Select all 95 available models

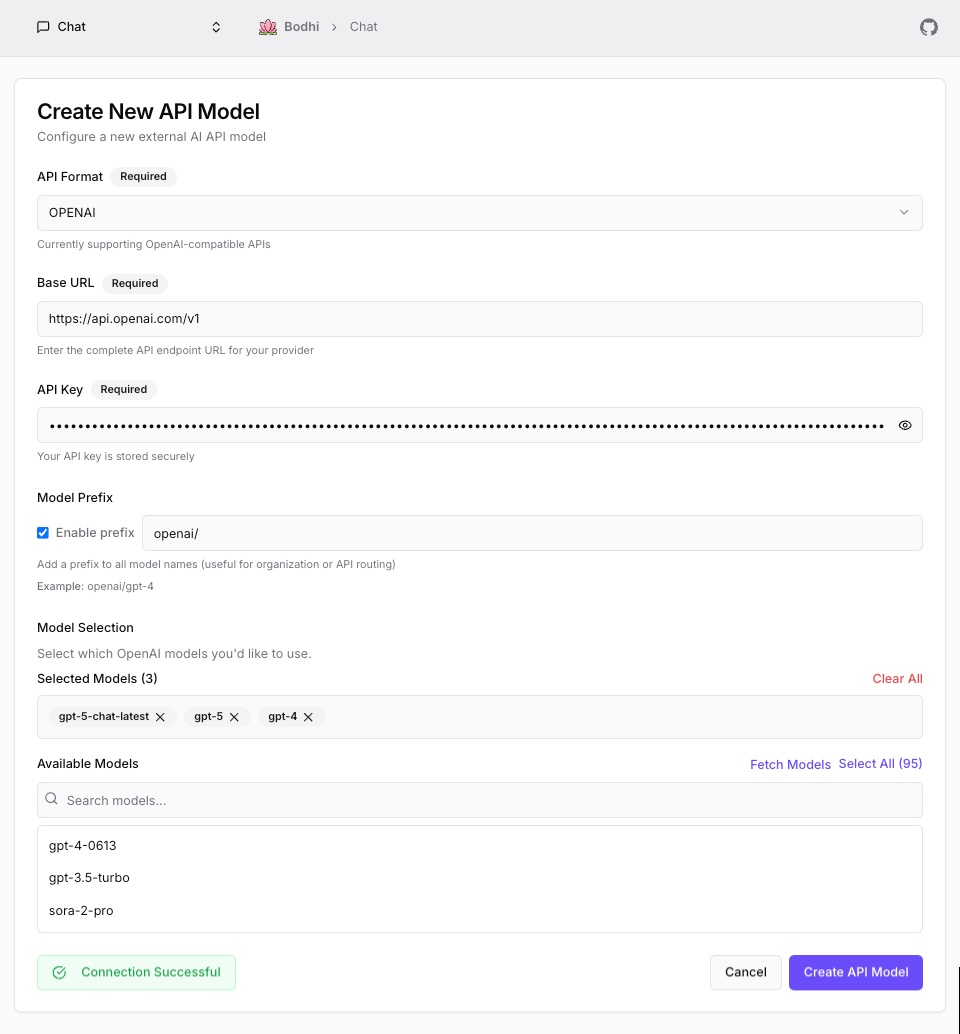(x=880, y=763)
